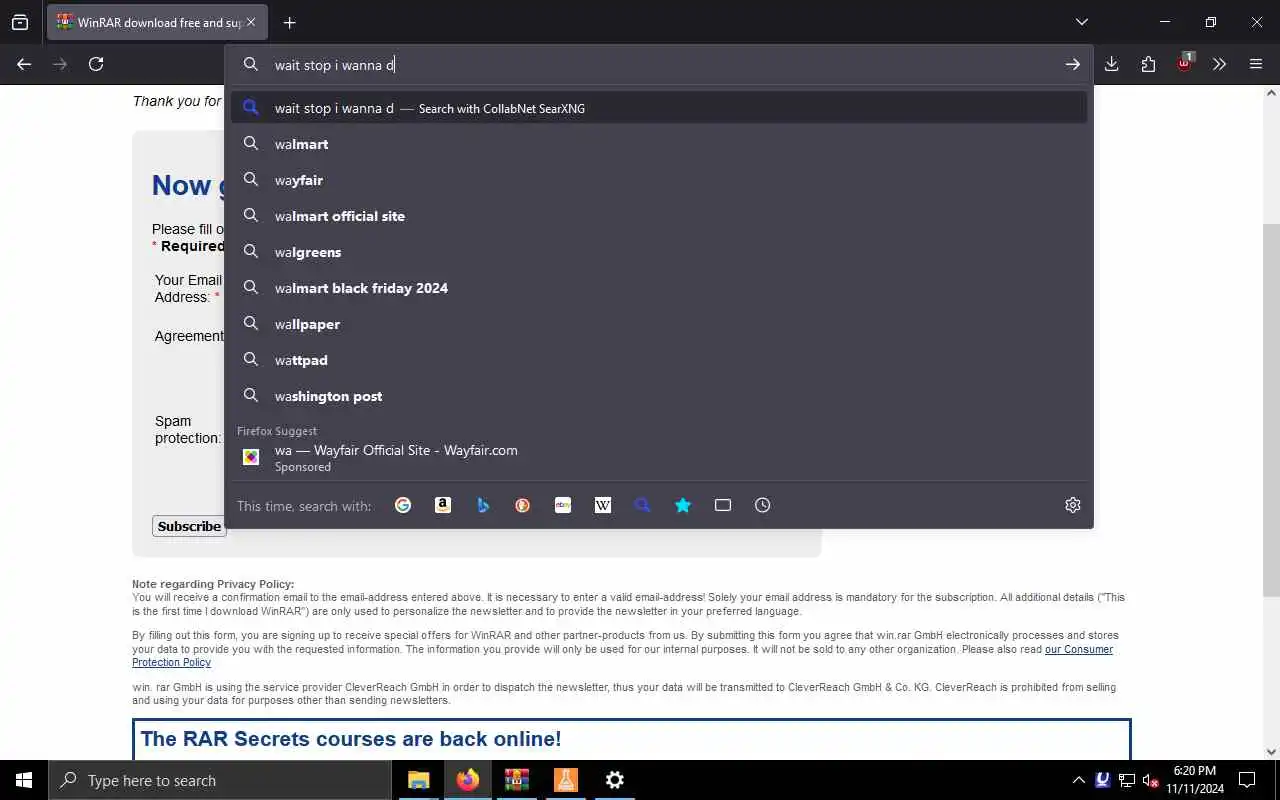The width and height of the screenshot is (1280, 800).
Task: Click the Windows taskbar search box
Action: click(220, 780)
